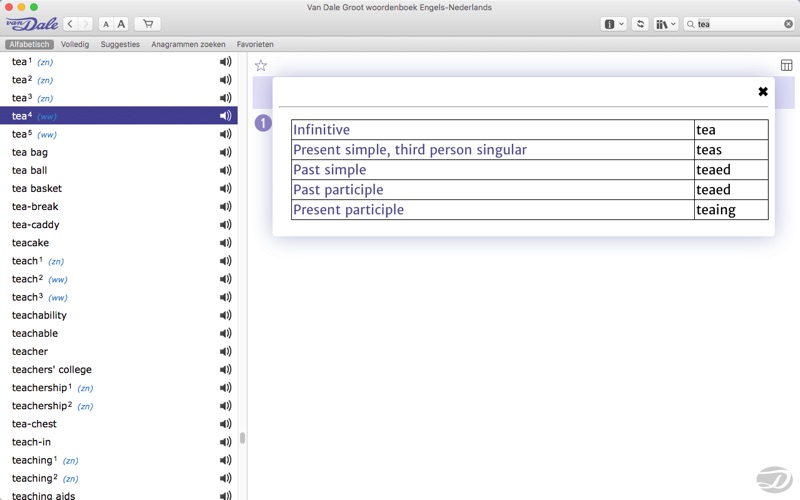
Task: Toggle the table layout icon at right
Action: point(786,65)
